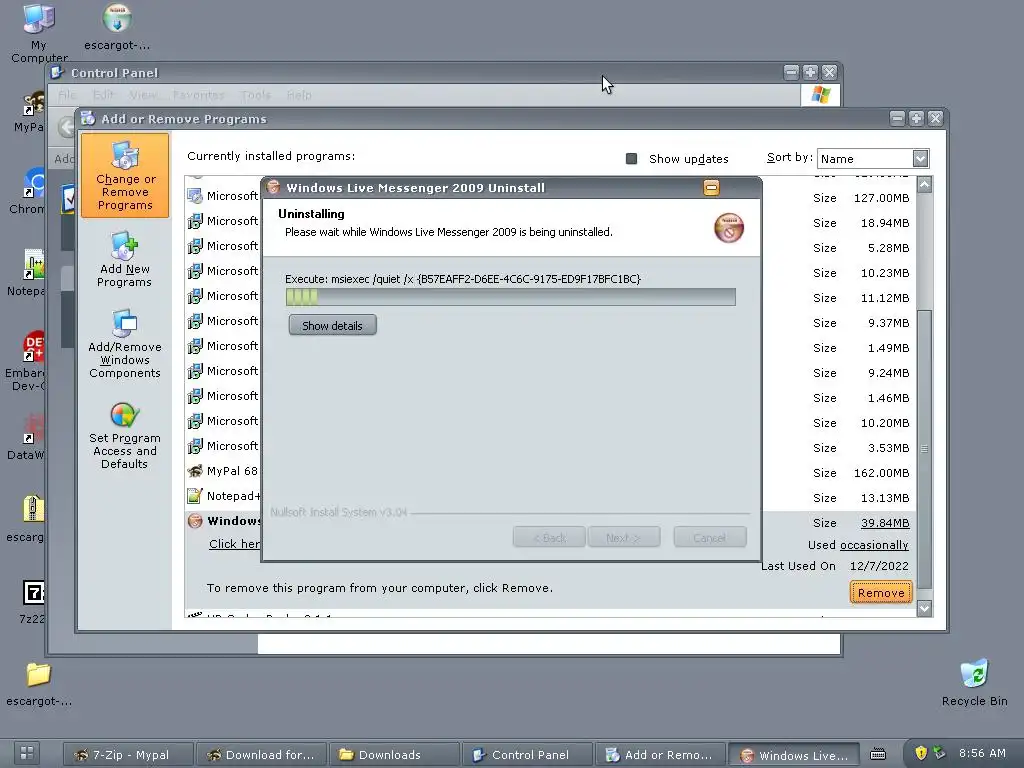Select the Recycle Bin desktop icon
1024x768 pixels.
tap(974, 682)
